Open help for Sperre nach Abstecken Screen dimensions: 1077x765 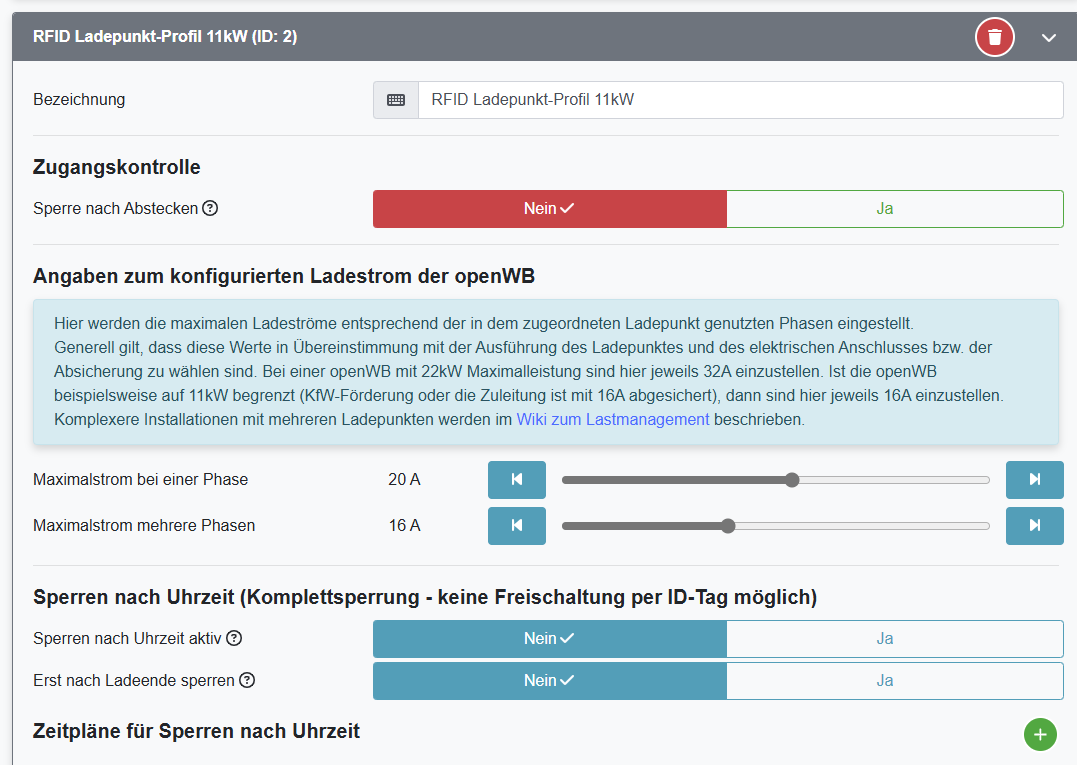coord(210,208)
